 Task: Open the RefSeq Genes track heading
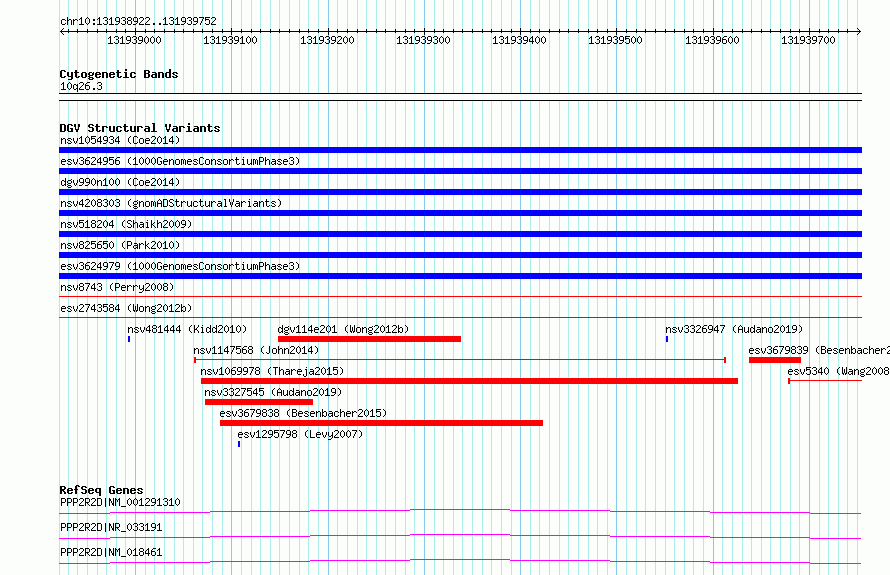coord(101,490)
